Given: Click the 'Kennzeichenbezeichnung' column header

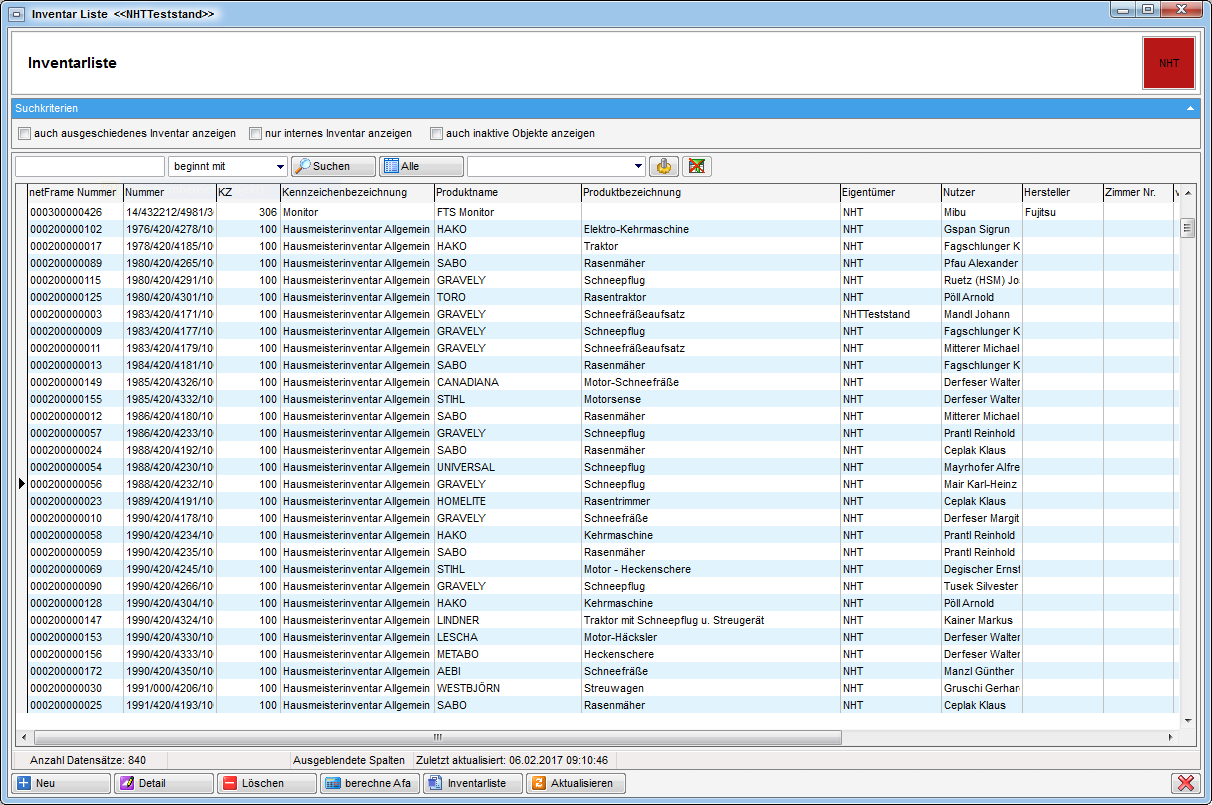Looking at the screenshot, I should point(357,192).
